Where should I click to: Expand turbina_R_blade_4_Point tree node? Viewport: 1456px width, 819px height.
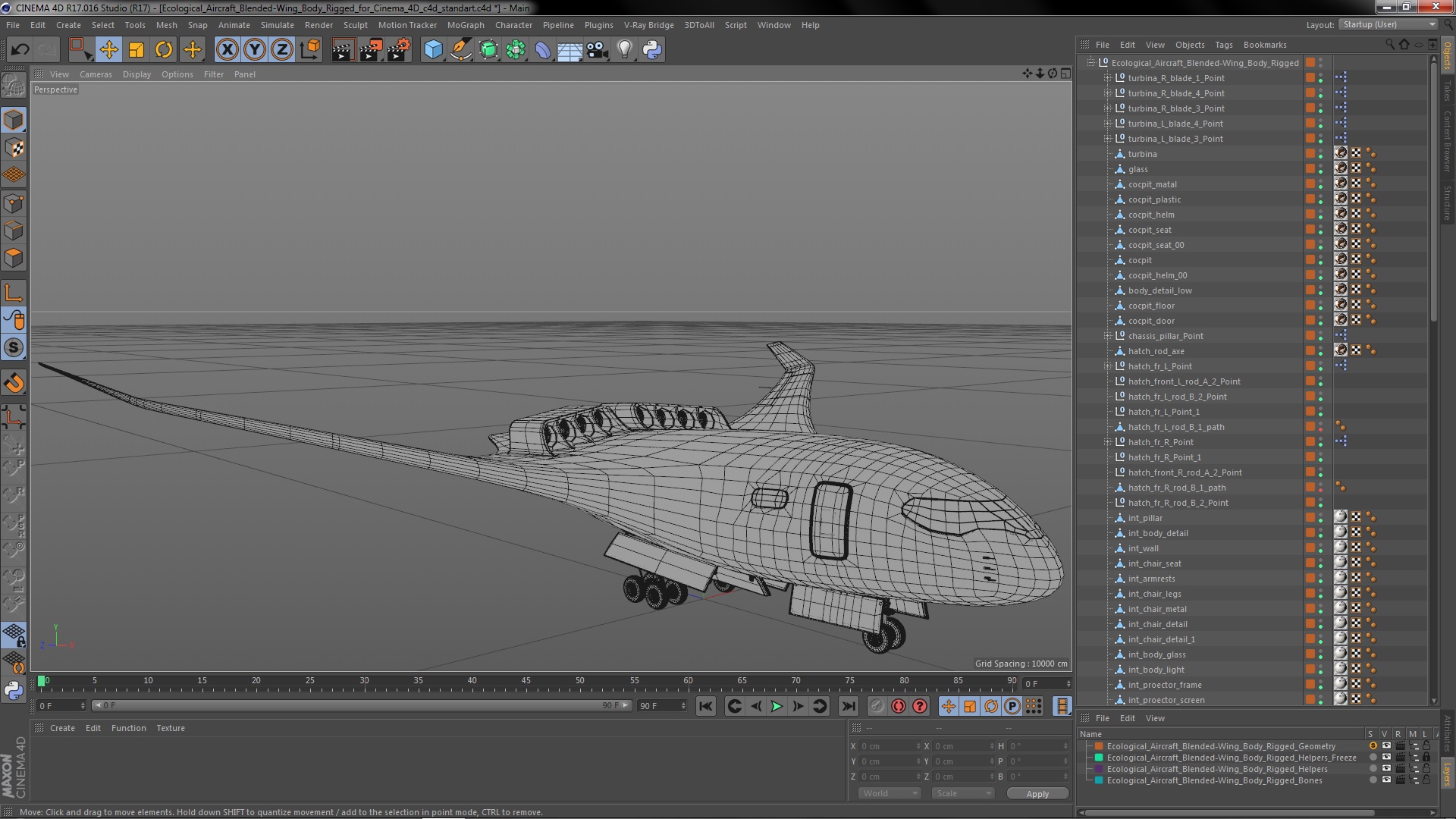pos(1107,93)
